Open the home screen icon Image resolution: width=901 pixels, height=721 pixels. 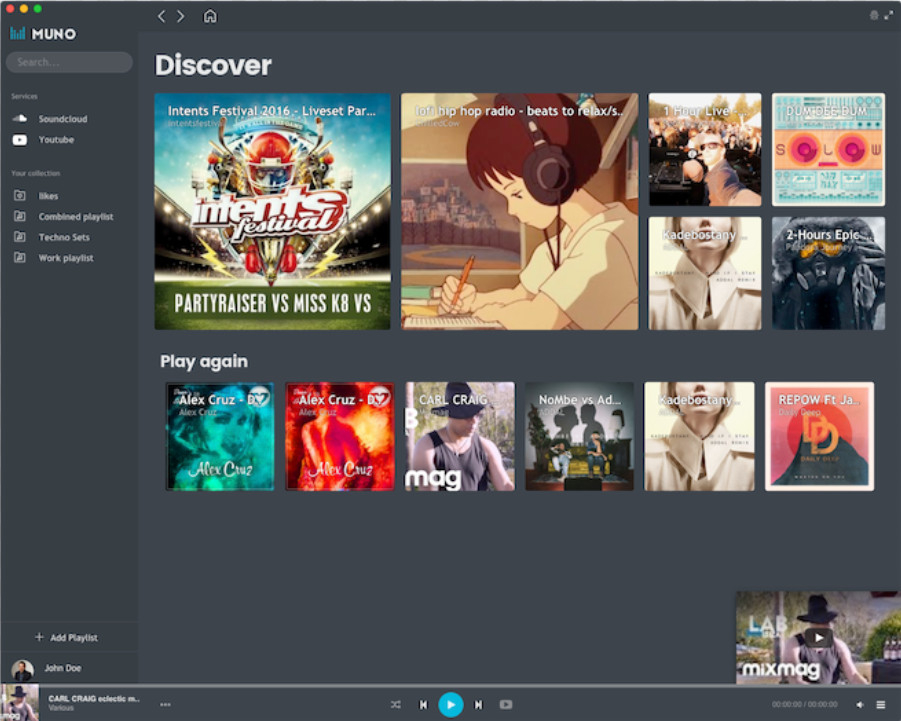[x=210, y=16]
